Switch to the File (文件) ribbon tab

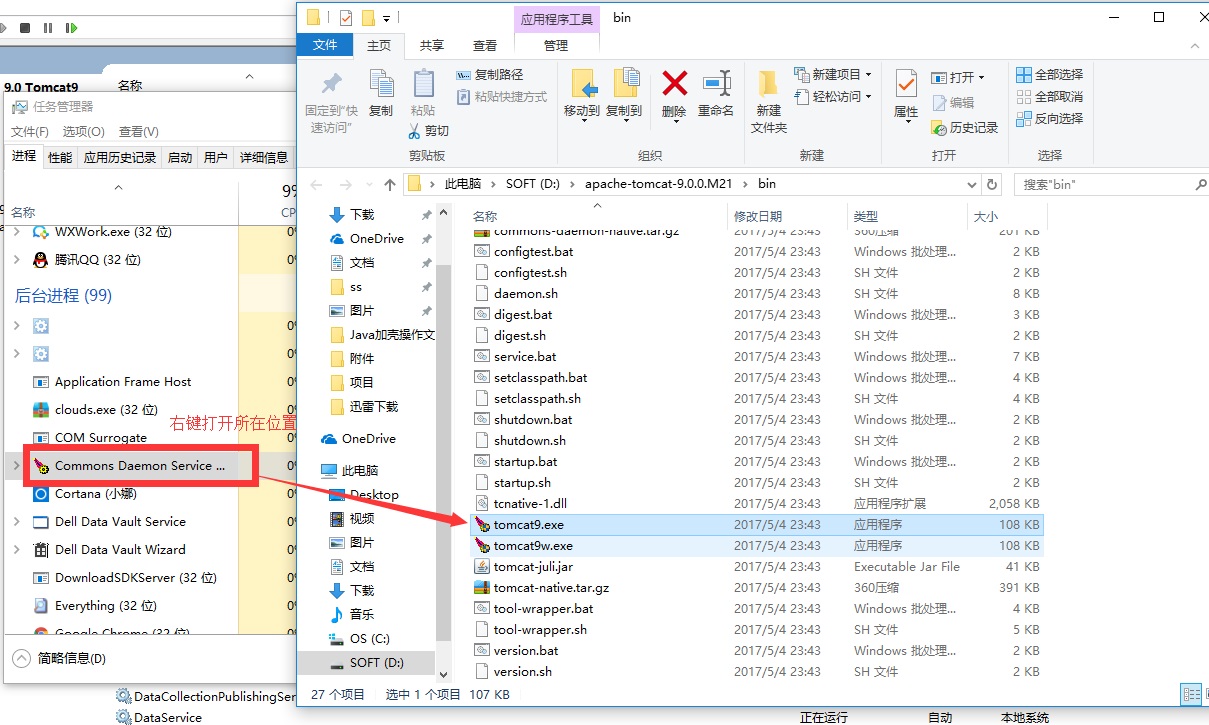click(x=326, y=45)
